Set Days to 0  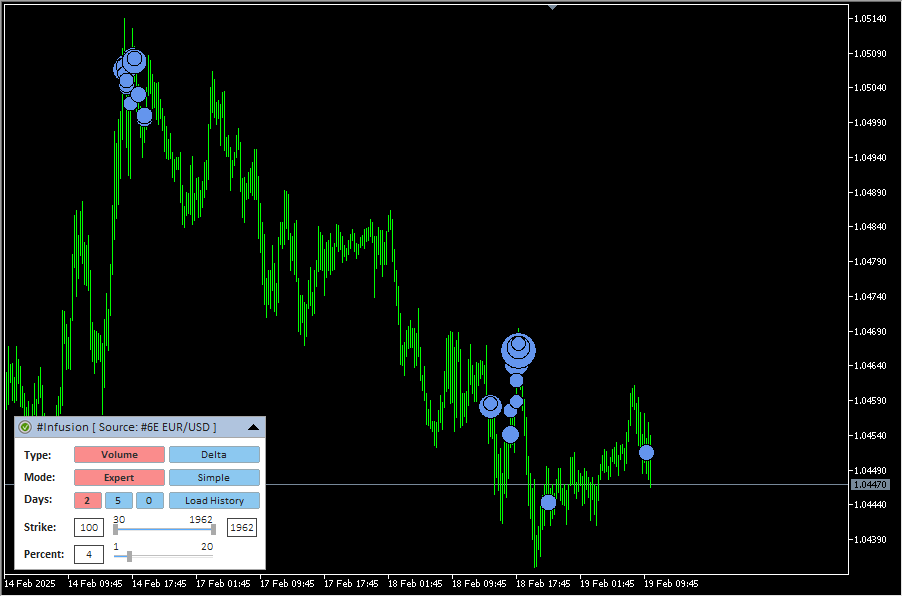pos(149,501)
